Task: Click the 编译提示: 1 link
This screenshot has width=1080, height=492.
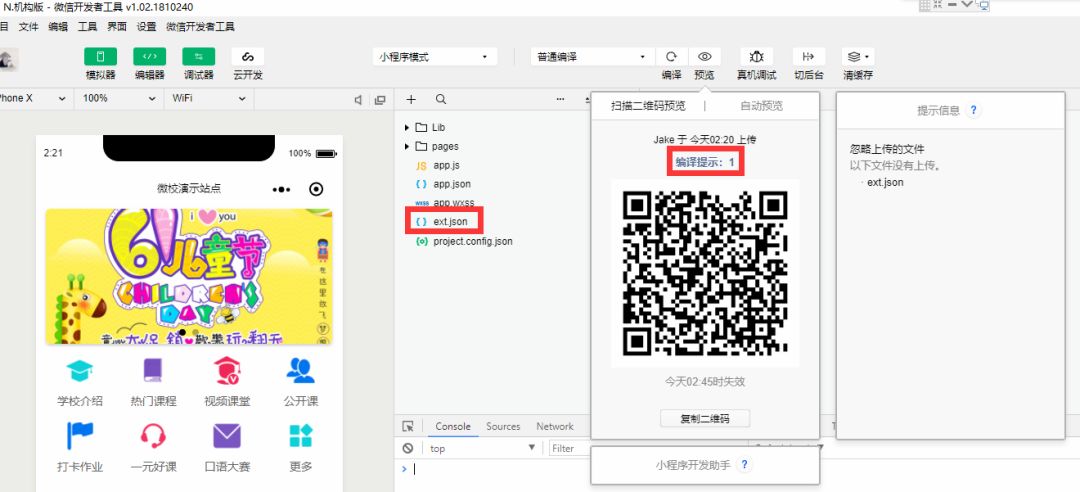Action: point(705,163)
